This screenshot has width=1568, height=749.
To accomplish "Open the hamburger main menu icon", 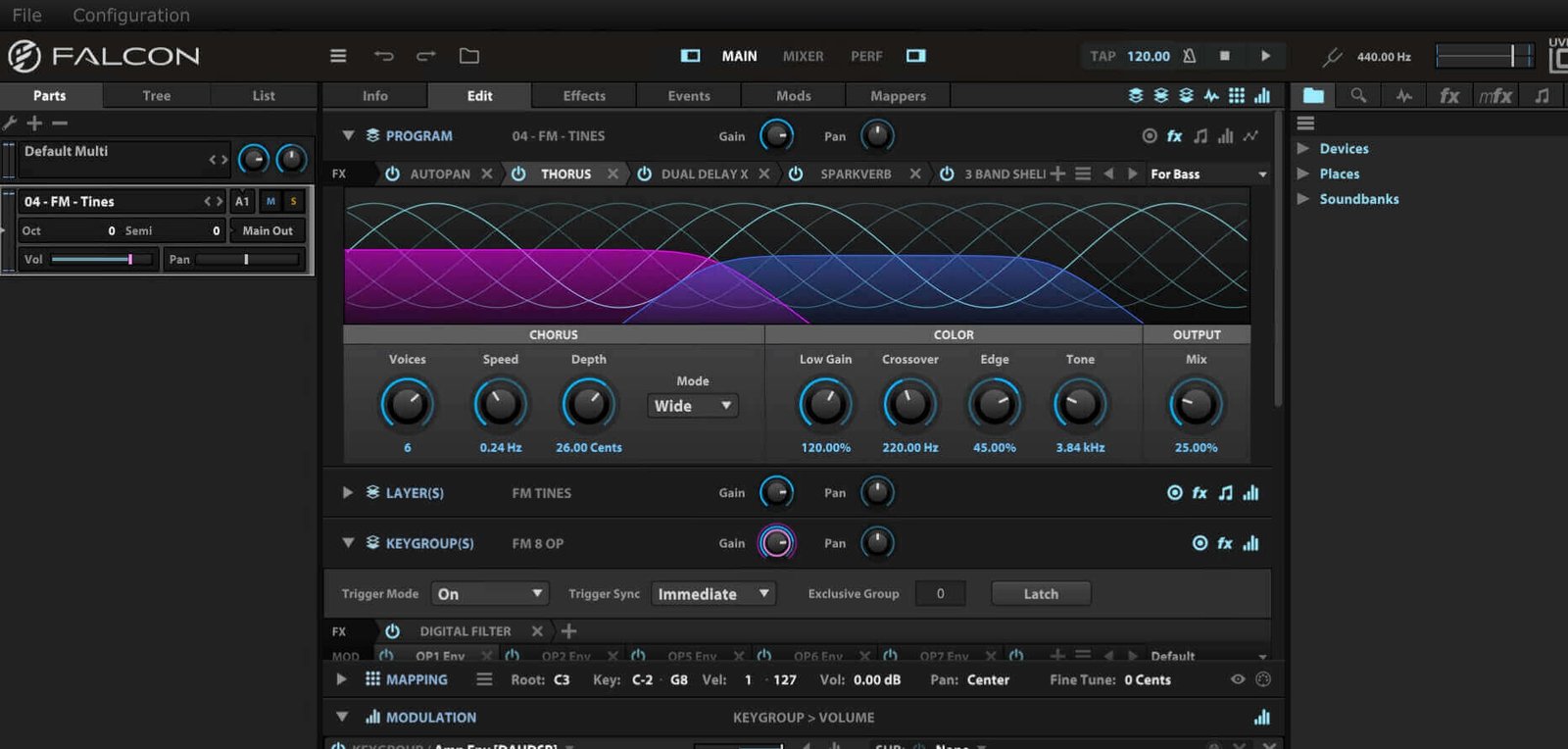I will (338, 56).
